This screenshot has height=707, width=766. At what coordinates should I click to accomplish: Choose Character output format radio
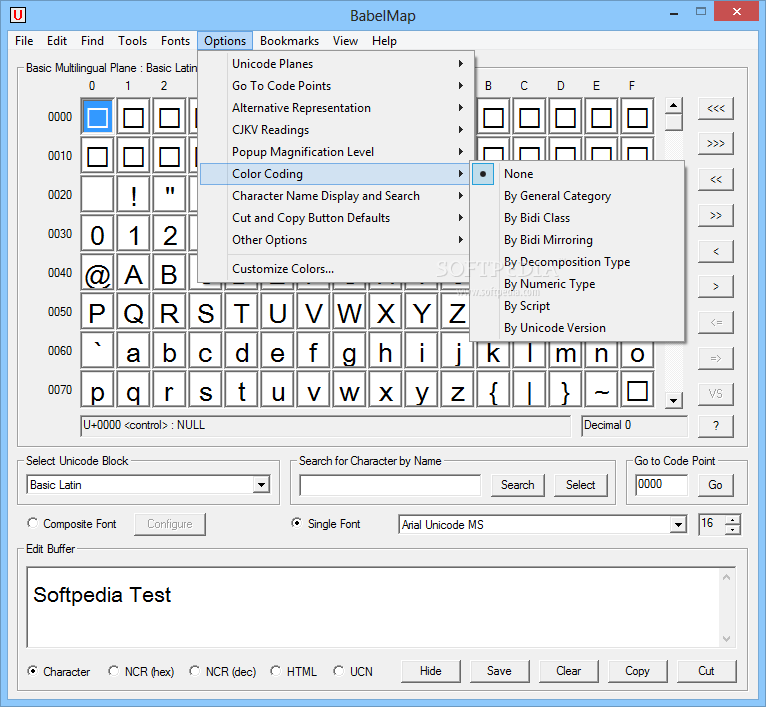[33, 671]
